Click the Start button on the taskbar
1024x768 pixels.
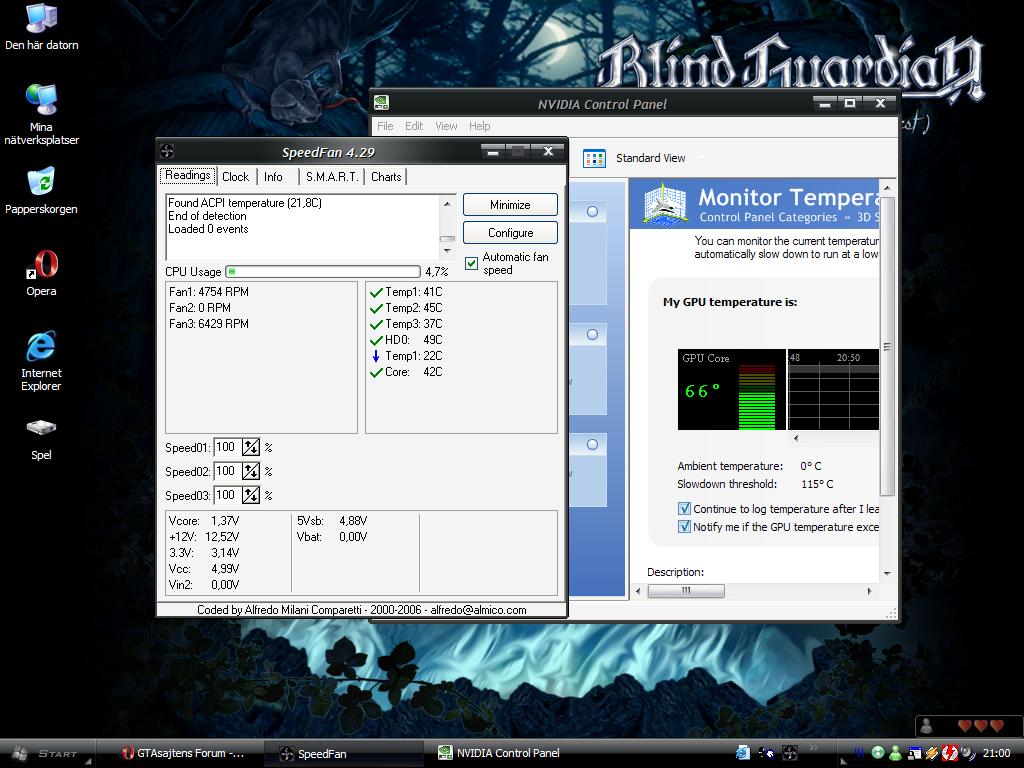pos(47,753)
